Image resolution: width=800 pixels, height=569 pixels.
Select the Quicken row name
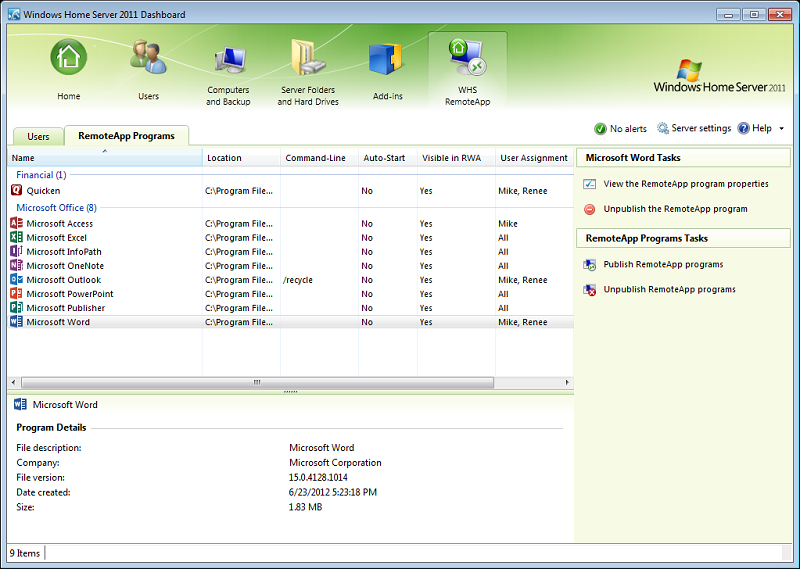coord(43,191)
